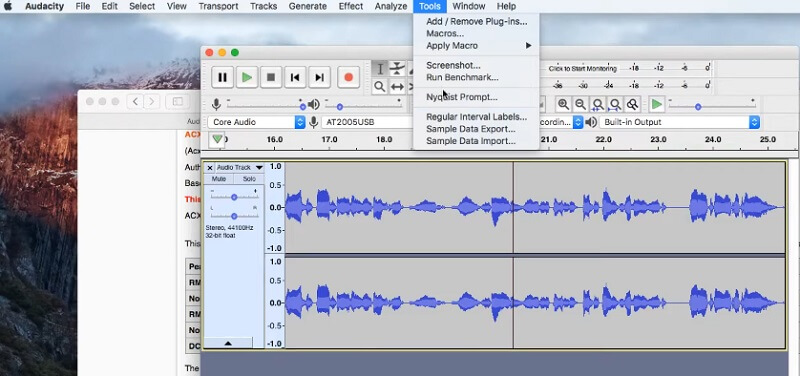Adjust the track gain slider
Image resolution: width=800 pixels, height=376 pixels.
[234, 197]
